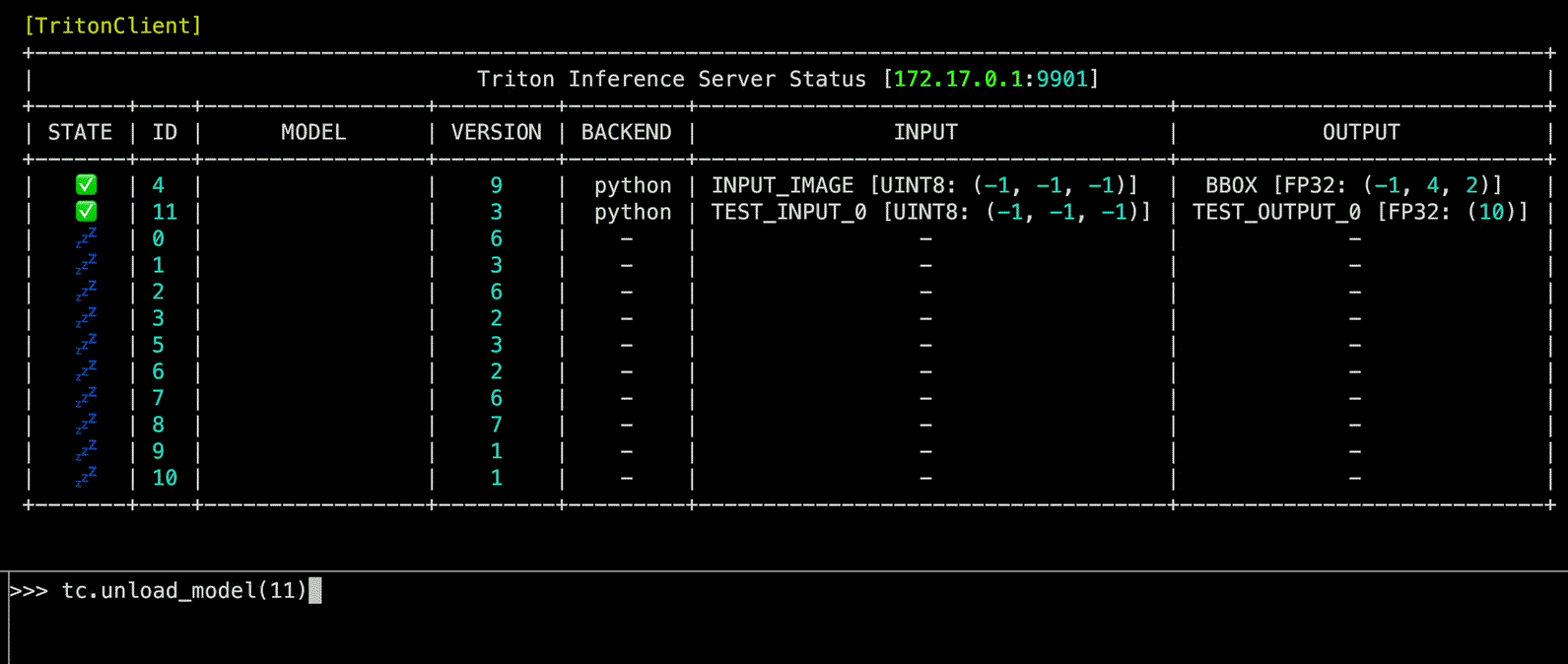Click the python backend for model ID 4

633,185
